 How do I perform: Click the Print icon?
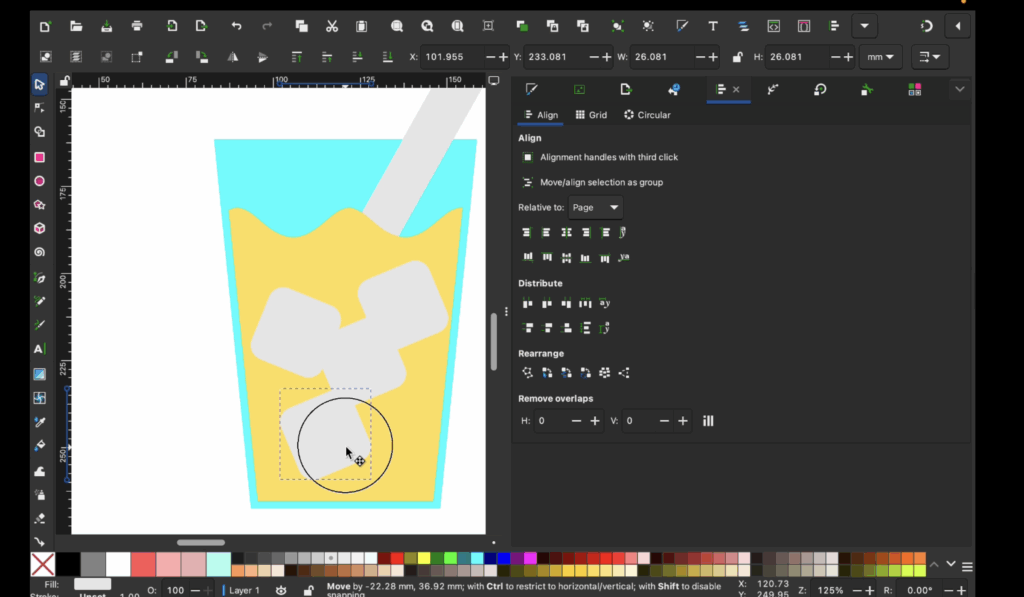[x=136, y=26]
